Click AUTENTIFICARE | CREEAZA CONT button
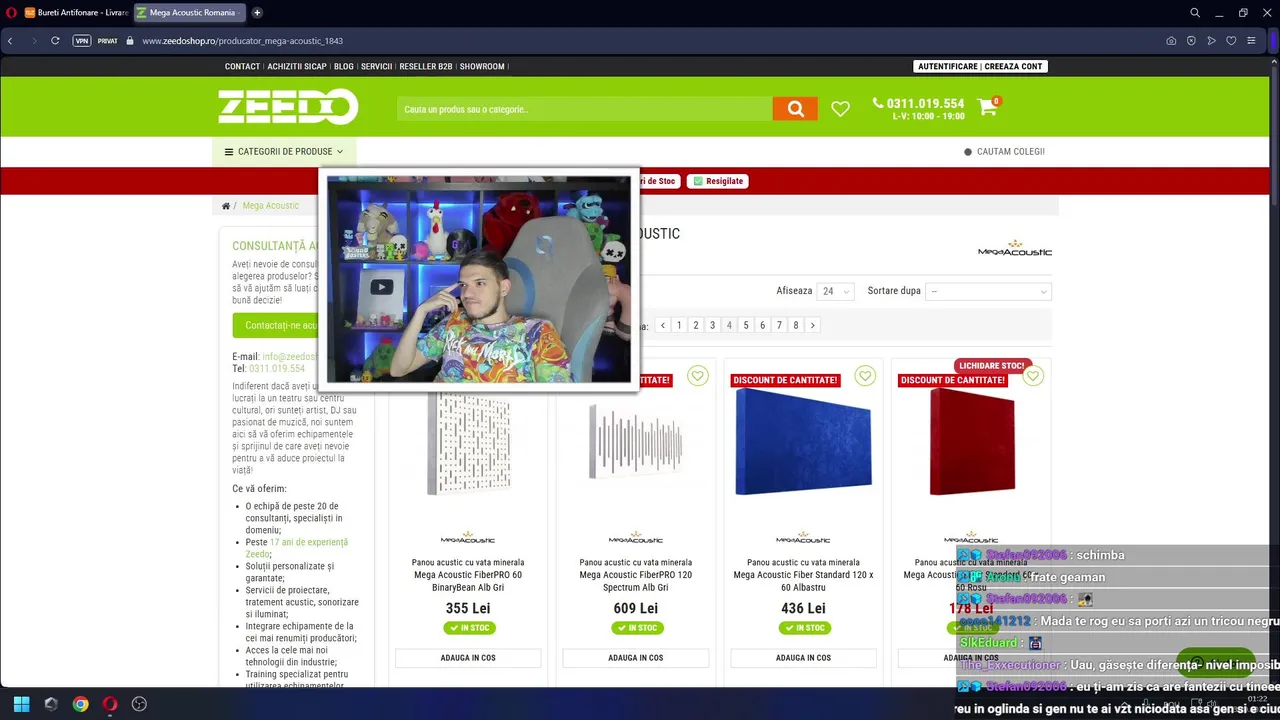This screenshot has width=1280, height=720. click(981, 66)
